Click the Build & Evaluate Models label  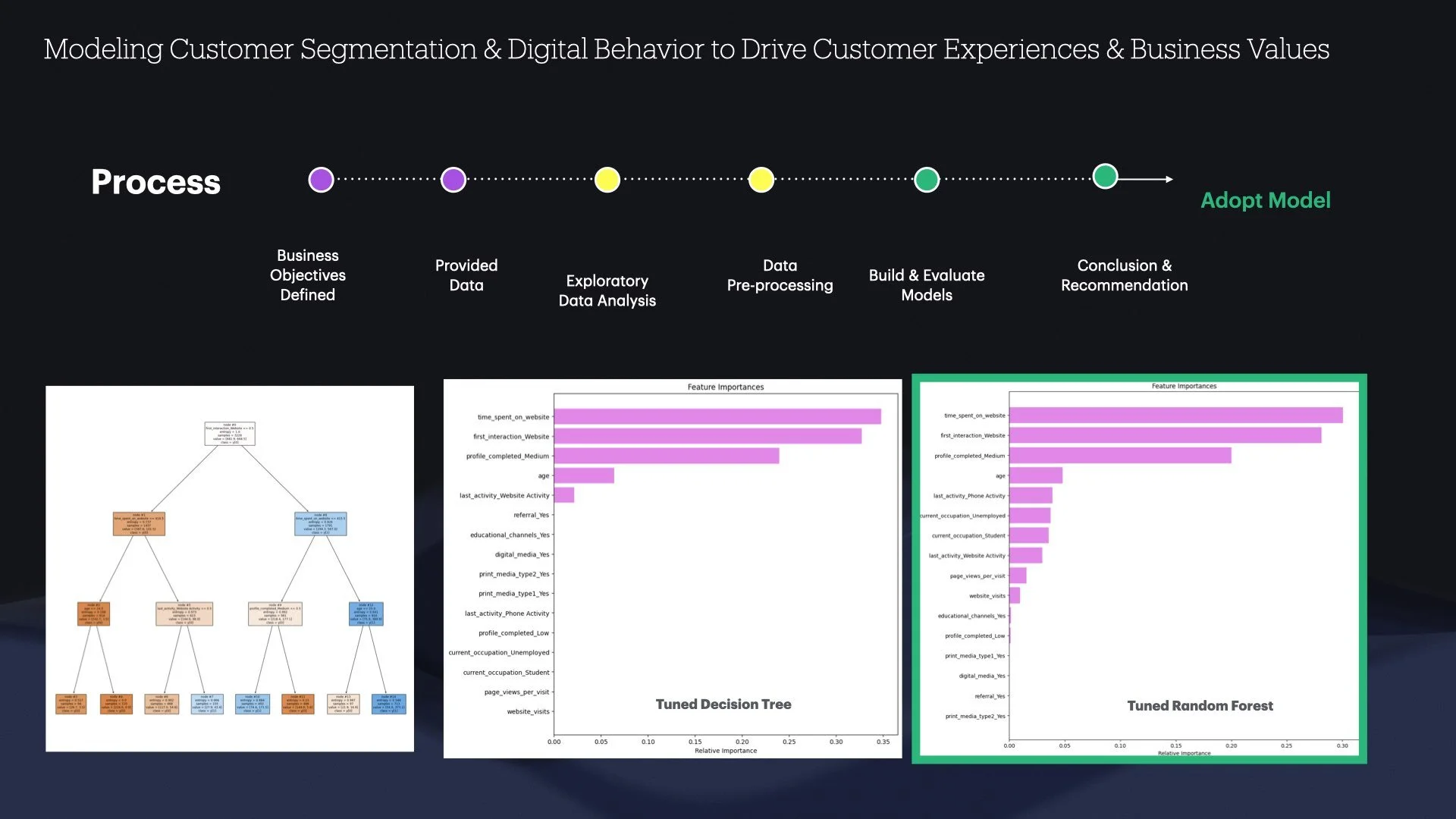click(926, 285)
